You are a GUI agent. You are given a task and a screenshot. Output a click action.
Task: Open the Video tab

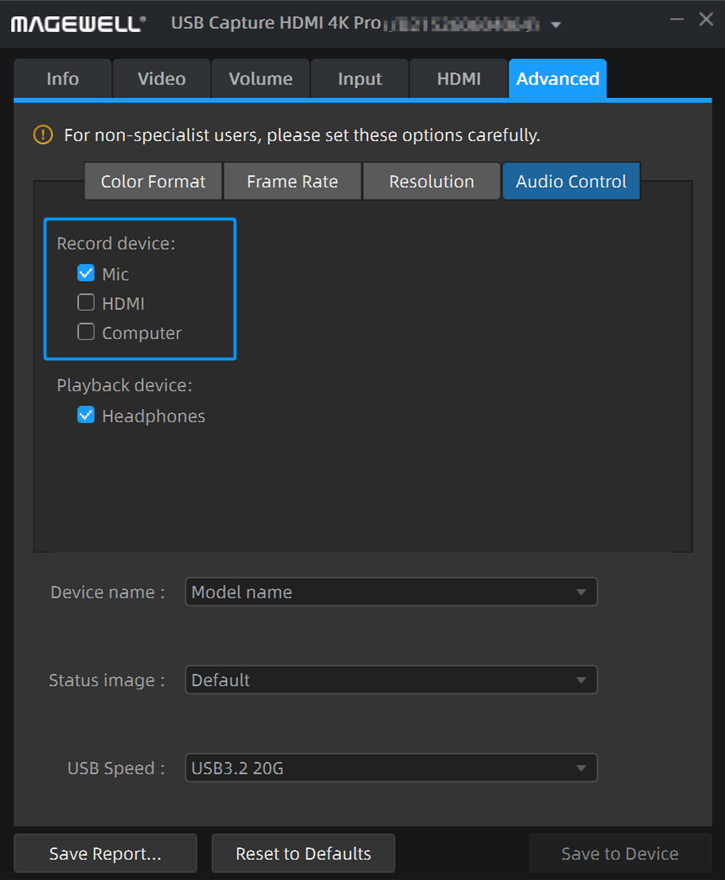pyautogui.click(x=162, y=79)
